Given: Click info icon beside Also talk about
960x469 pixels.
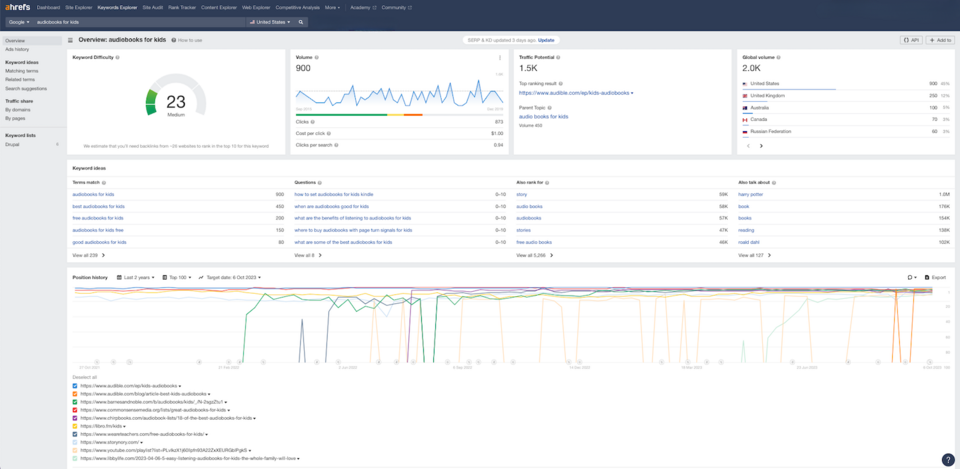Looking at the screenshot, I should (x=774, y=182).
